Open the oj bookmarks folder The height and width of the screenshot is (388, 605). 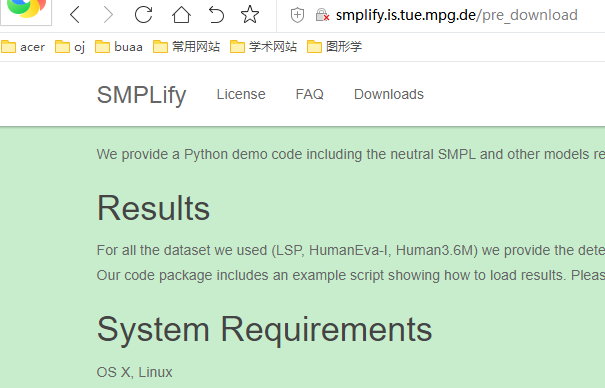pos(70,47)
